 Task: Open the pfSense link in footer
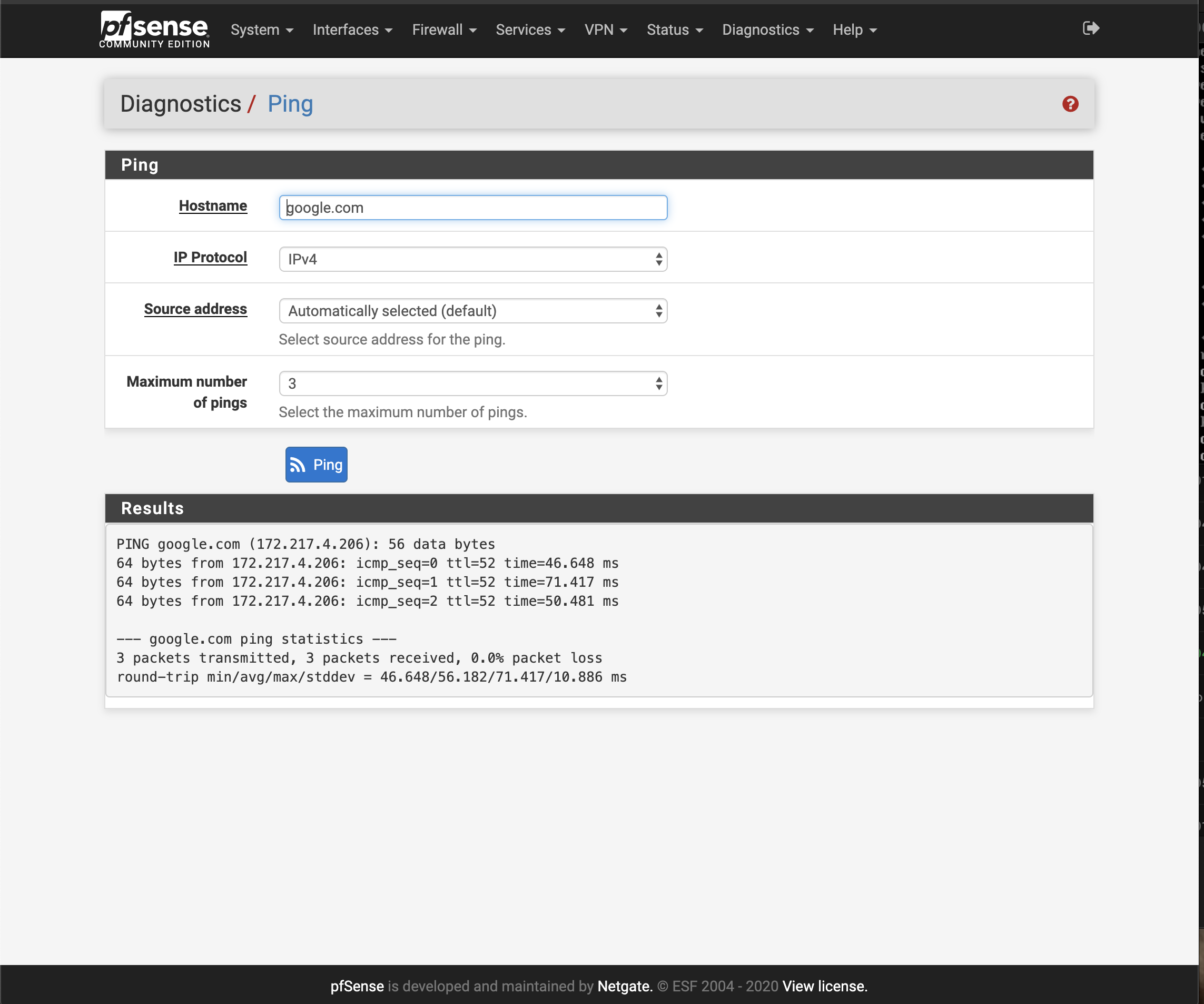pos(357,986)
